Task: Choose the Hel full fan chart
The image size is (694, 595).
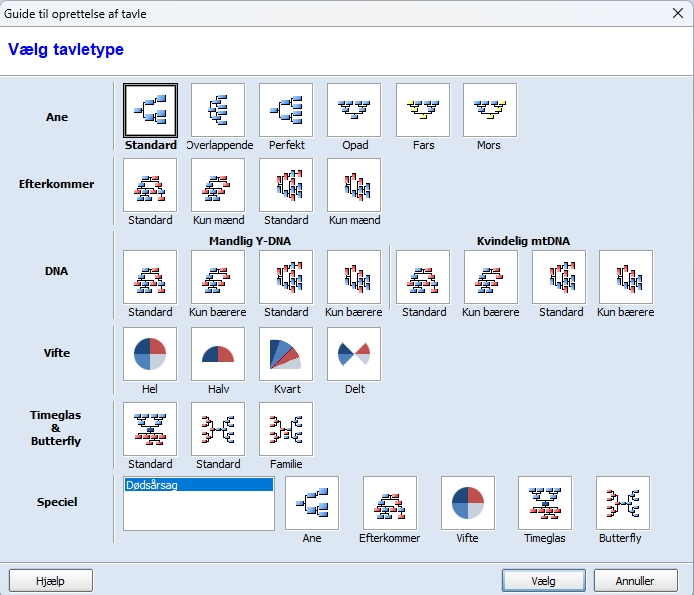Action: tap(150, 354)
